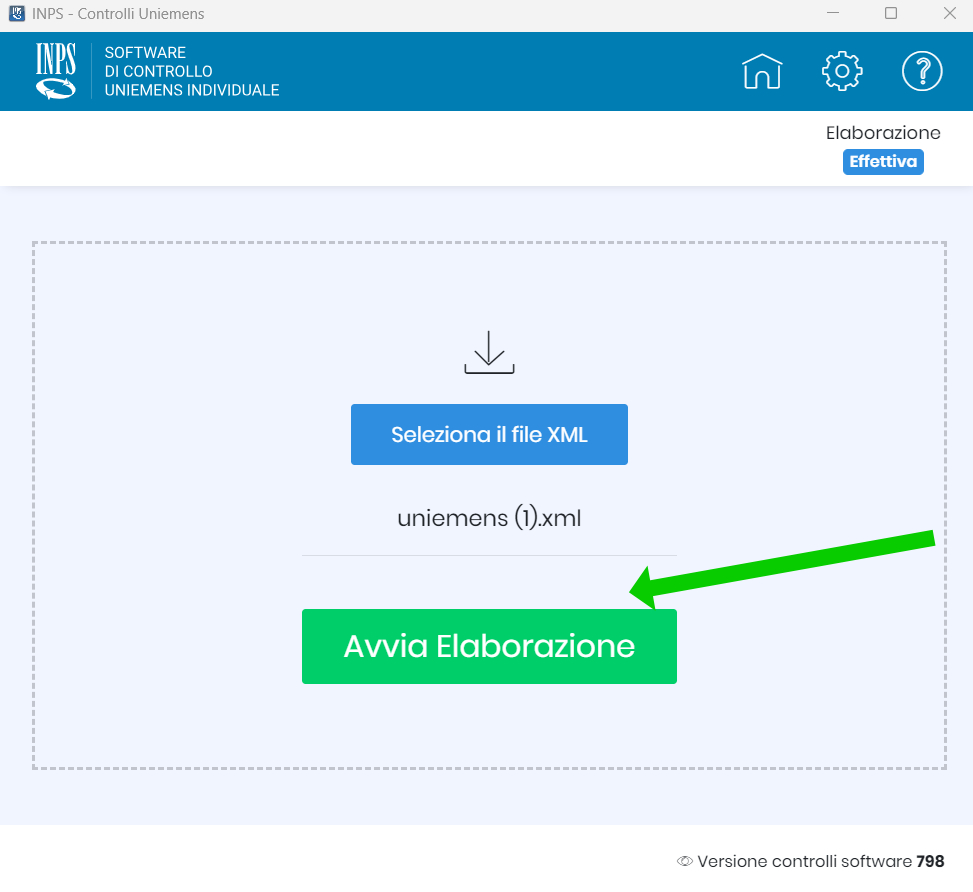Screen dimensions: 973x892
Task: Click the INPS - Controlli Uniemens window title
Action: point(119,14)
